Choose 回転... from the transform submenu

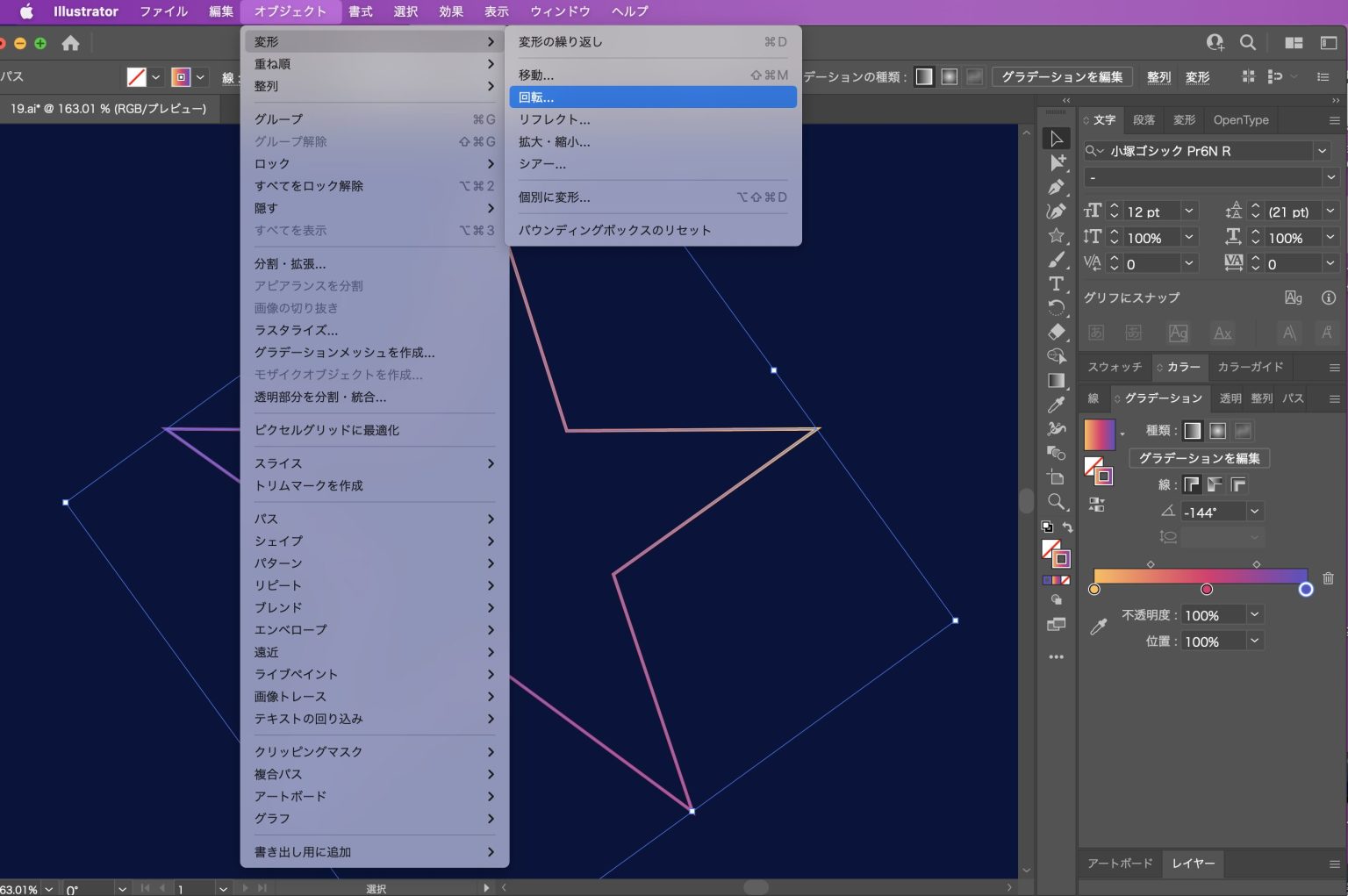[x=652, y=97]
